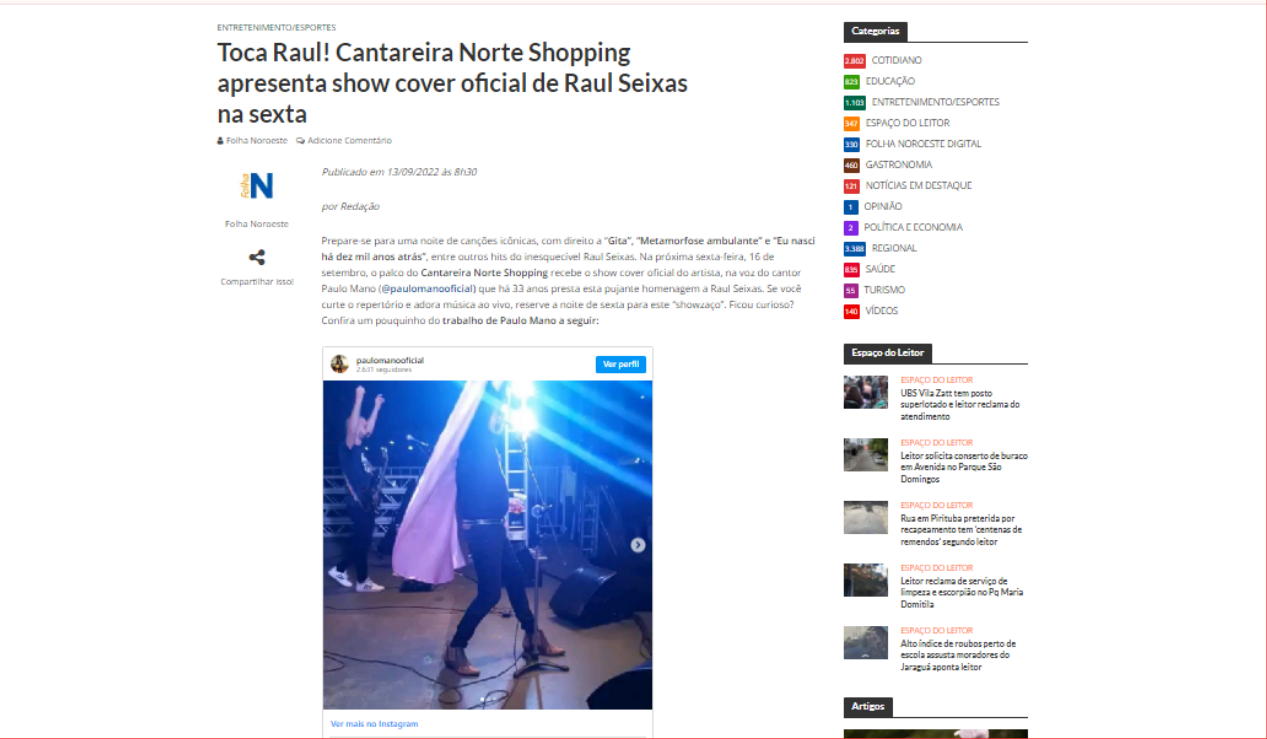
Task: Click the Instagram stage performance image
Action: click(x=487, y=545)
